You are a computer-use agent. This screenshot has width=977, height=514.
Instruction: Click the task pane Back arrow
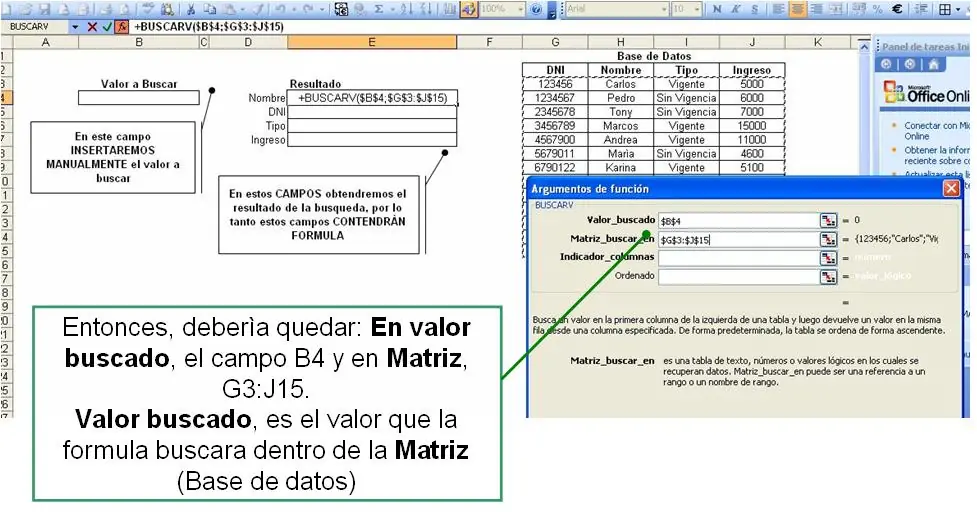coord(887,64)
